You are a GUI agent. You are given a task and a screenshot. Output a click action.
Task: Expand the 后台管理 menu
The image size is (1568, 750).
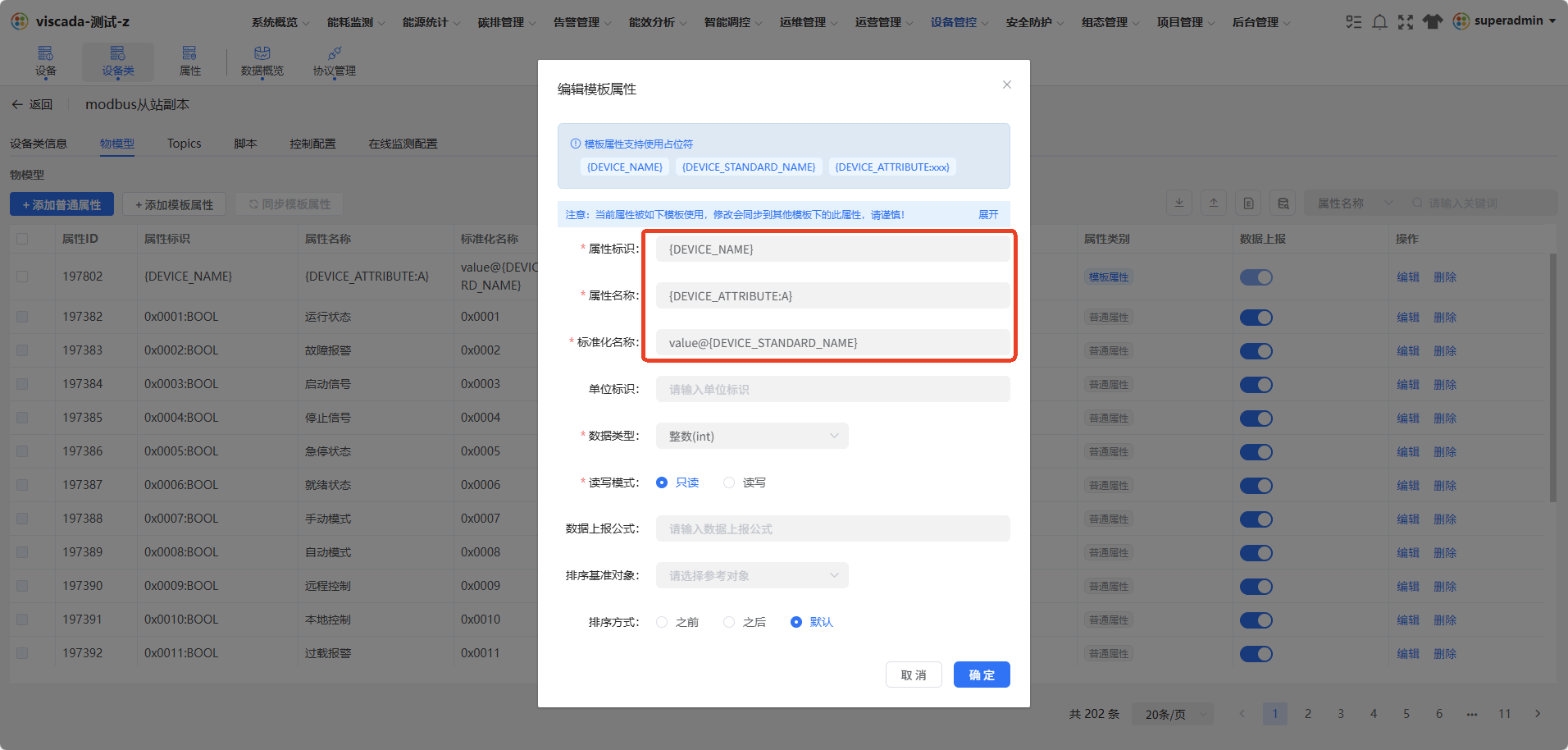click(x=1261, y=22)
